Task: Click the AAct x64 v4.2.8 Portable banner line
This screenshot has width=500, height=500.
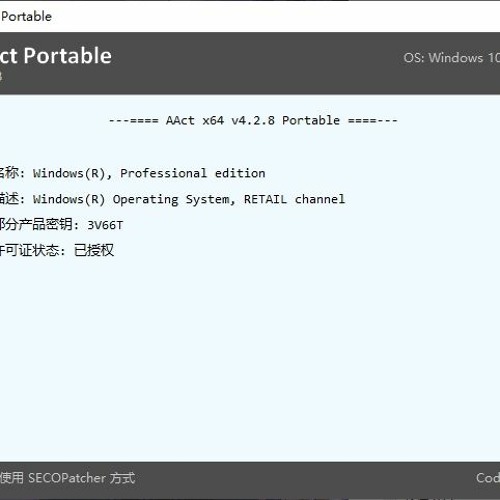Action: tap(253, 120)
